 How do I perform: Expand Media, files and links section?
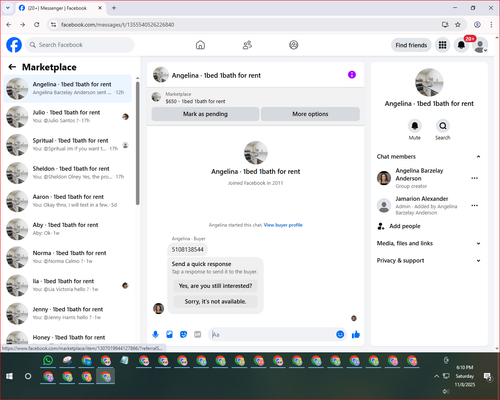coord(429,243)
